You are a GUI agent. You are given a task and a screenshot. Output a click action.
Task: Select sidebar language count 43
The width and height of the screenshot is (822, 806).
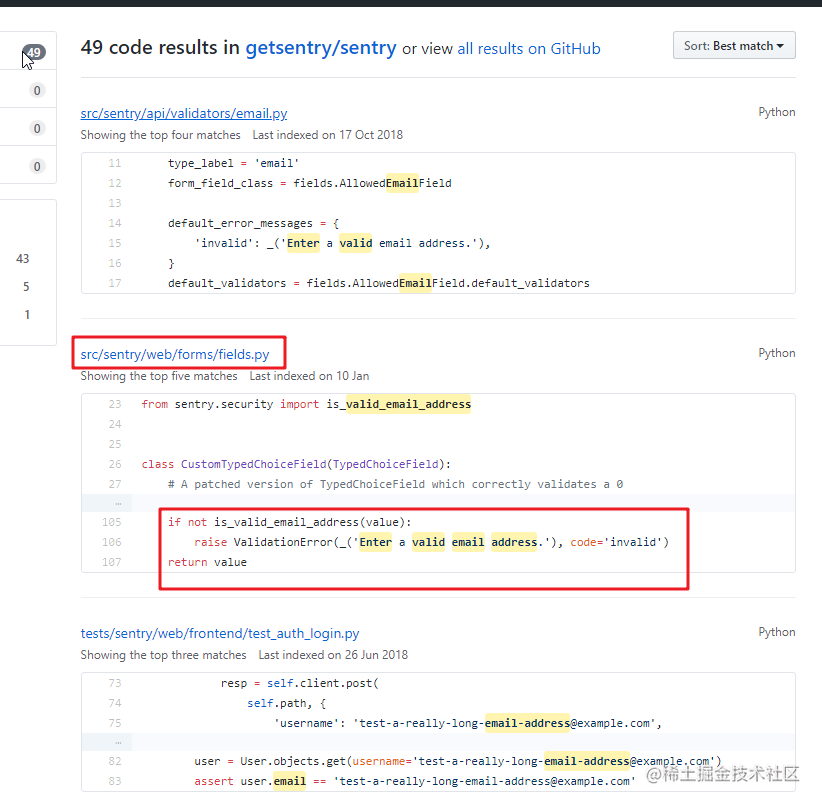[x=23, y=259]
